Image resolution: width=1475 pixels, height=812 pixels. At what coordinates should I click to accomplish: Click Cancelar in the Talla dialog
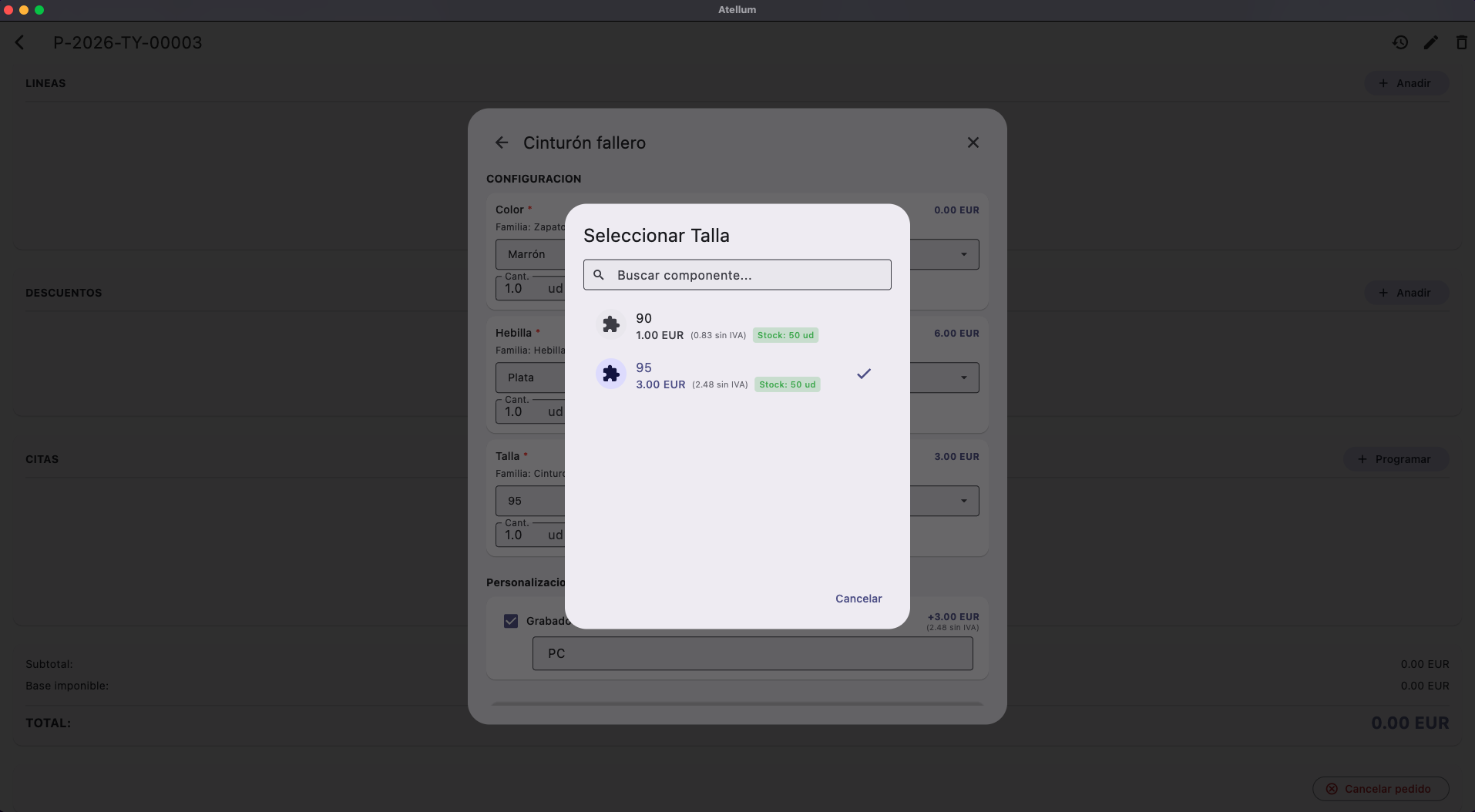click(858, 599)
